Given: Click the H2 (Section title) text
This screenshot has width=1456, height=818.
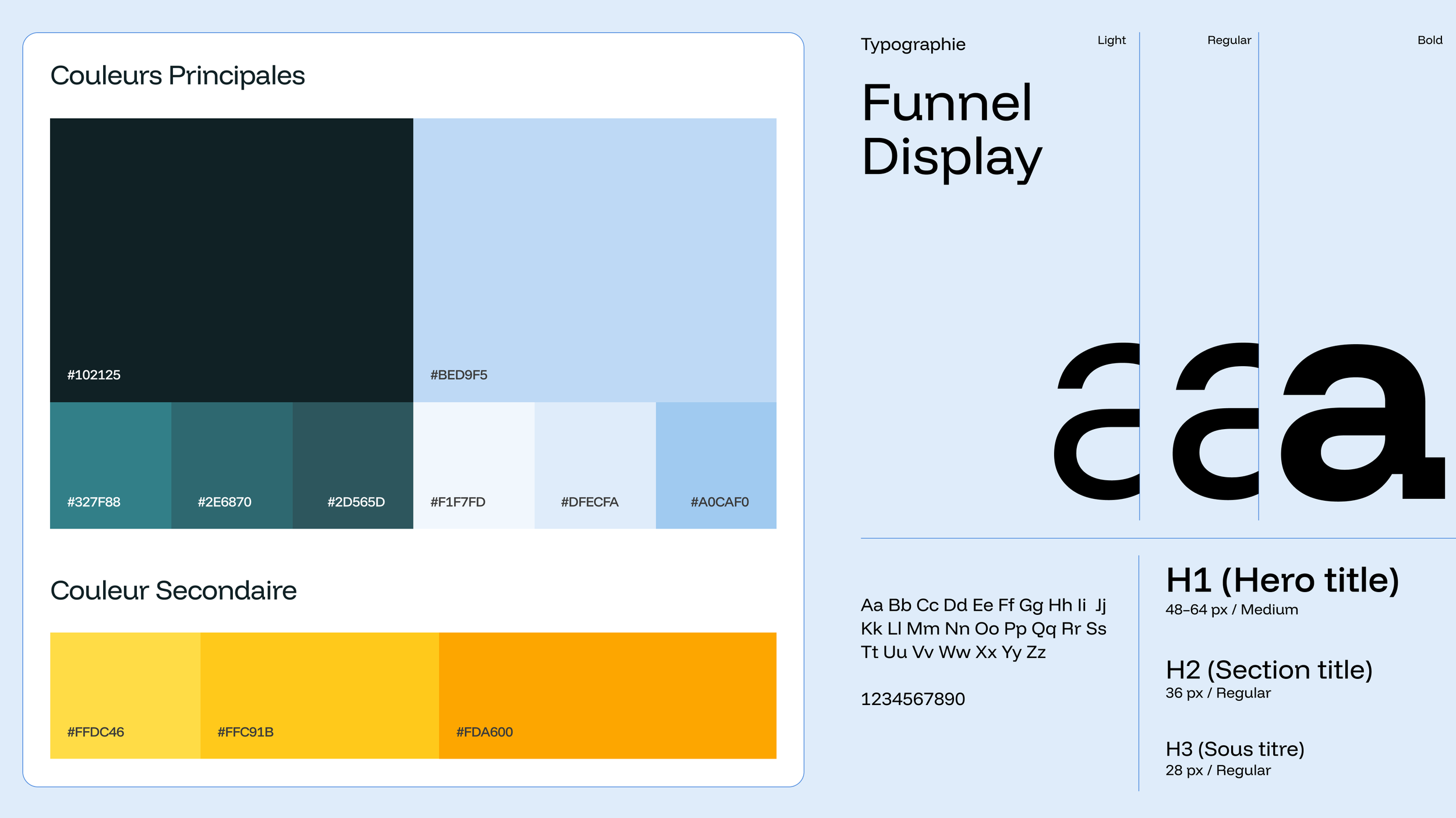Looking at the screenshot, I should coord(1269,670).
